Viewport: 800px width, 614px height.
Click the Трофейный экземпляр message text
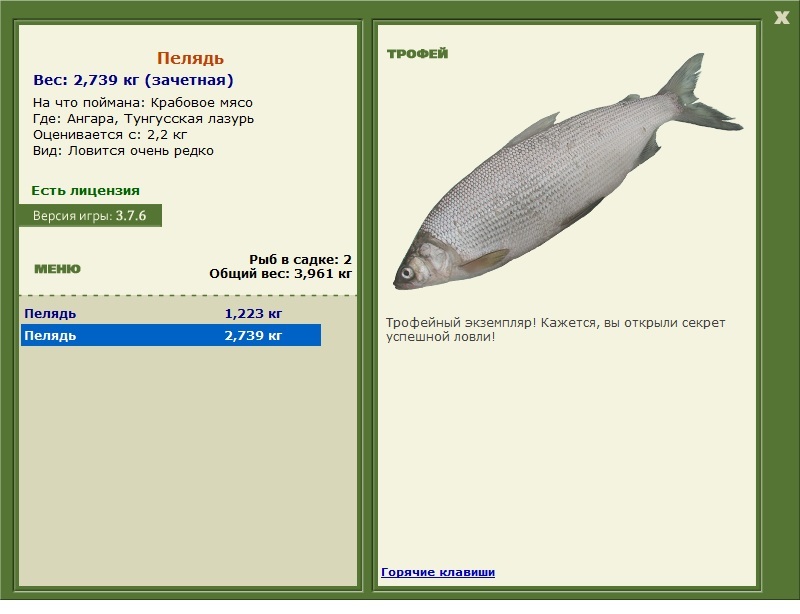click(555, 330)
